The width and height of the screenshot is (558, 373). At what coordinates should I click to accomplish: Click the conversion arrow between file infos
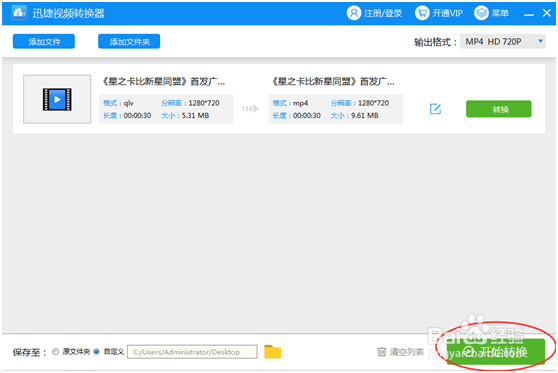coord(251,109)
